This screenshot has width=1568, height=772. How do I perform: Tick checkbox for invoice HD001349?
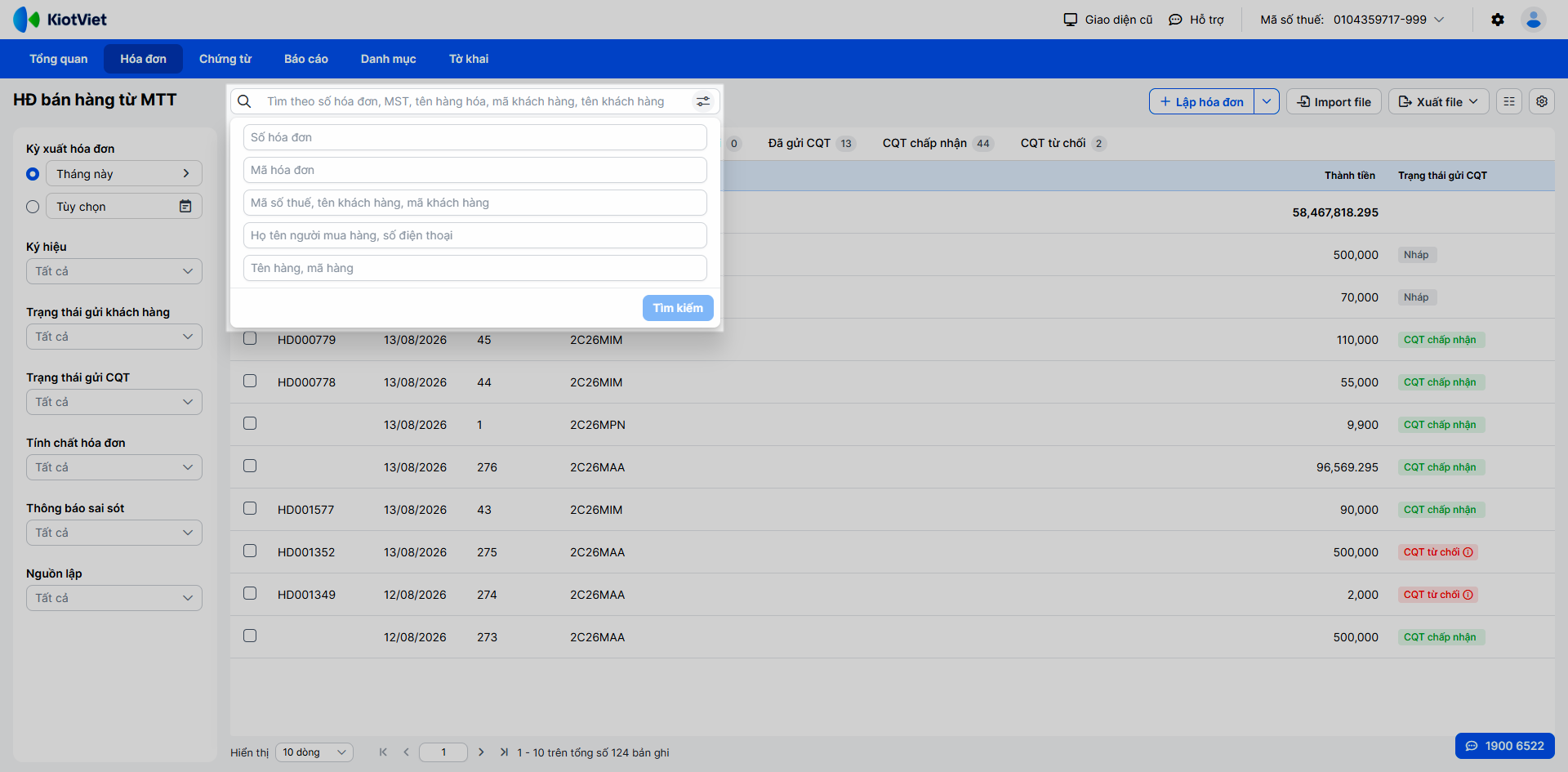[250, 593]
